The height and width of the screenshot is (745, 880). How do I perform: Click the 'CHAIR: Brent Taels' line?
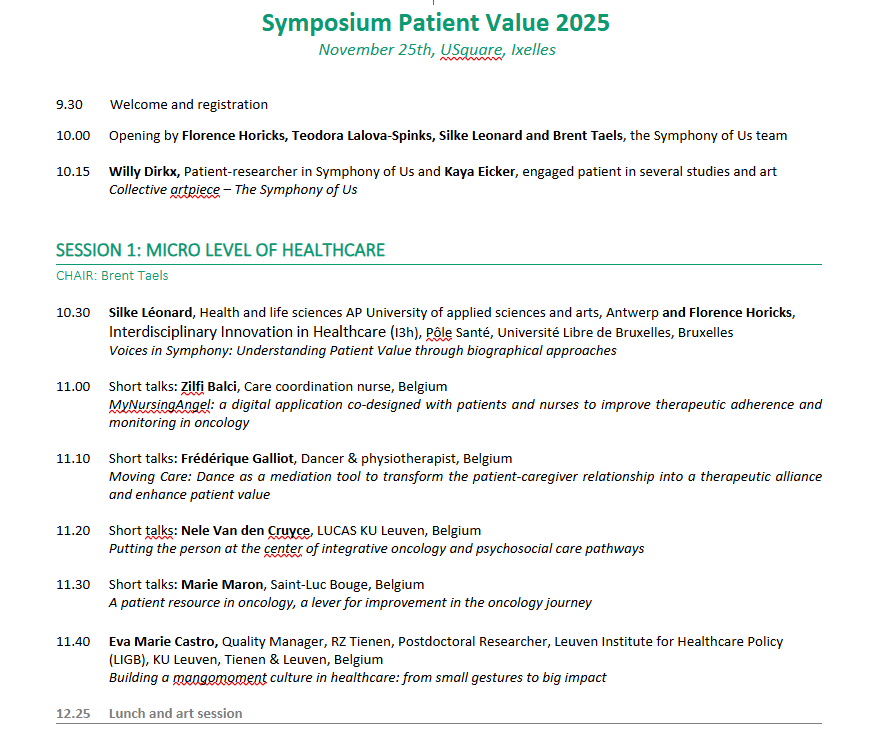[x=112, y=275]
